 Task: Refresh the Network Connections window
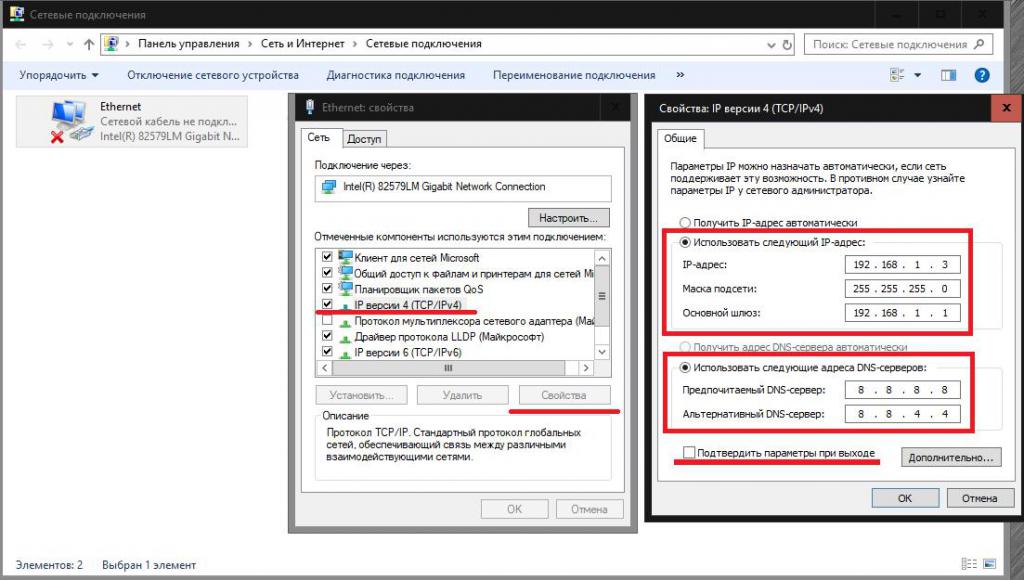coord(787,44)
